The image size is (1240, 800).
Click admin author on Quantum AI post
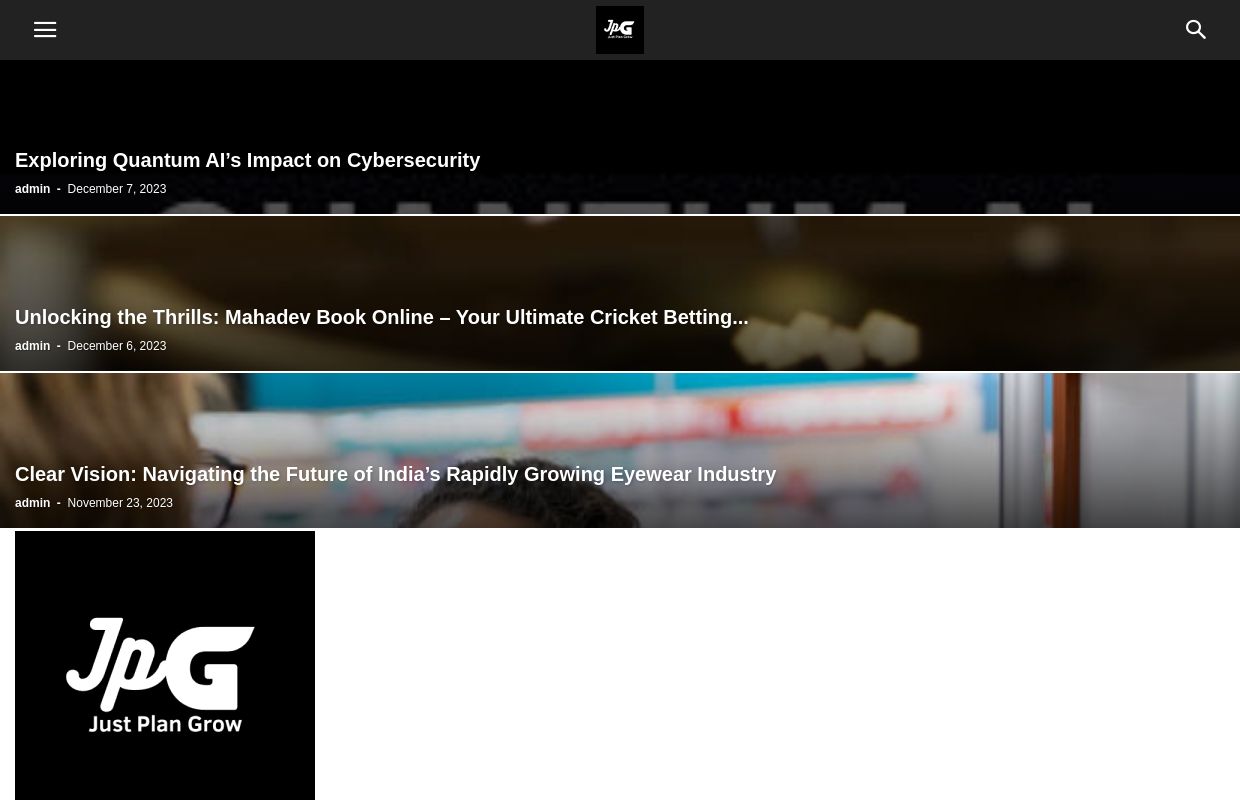pyautogui.click(x=32, y=189)
